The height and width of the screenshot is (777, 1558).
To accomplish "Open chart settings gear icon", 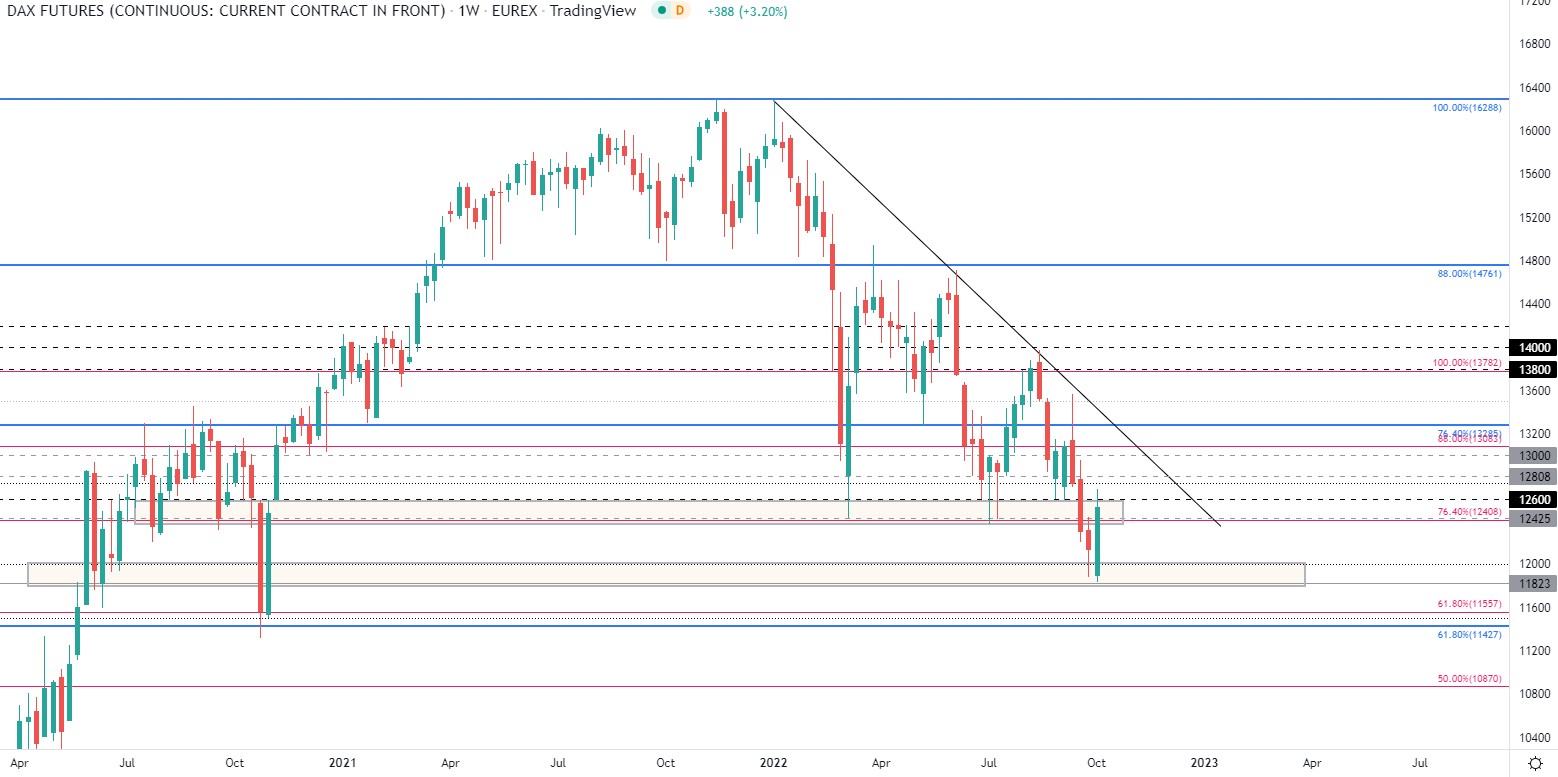I will click(x=1533, y=762).
